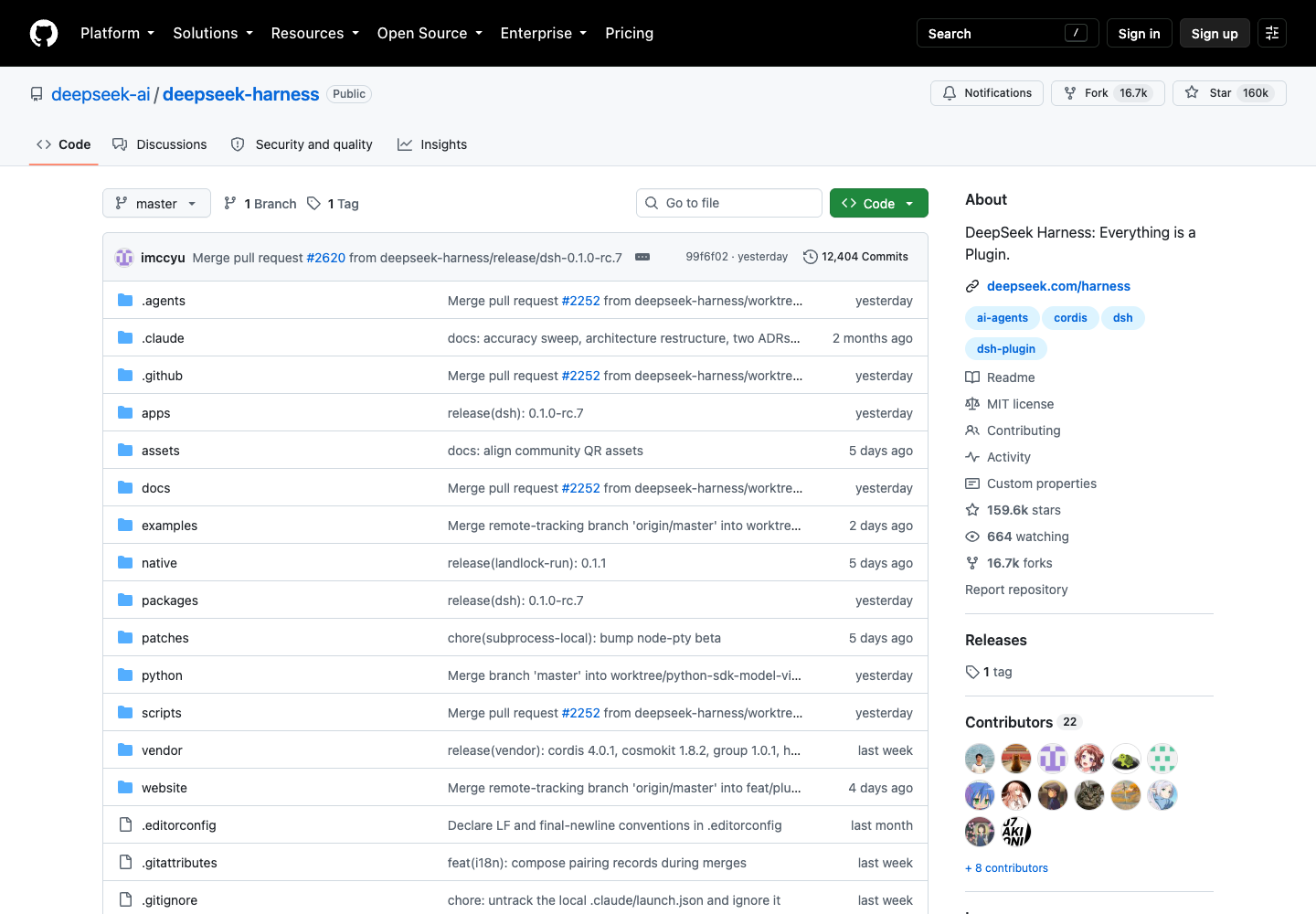The image size is (1316, 914).
Task: Click the Search box in the header
Action: (1007, 33)
